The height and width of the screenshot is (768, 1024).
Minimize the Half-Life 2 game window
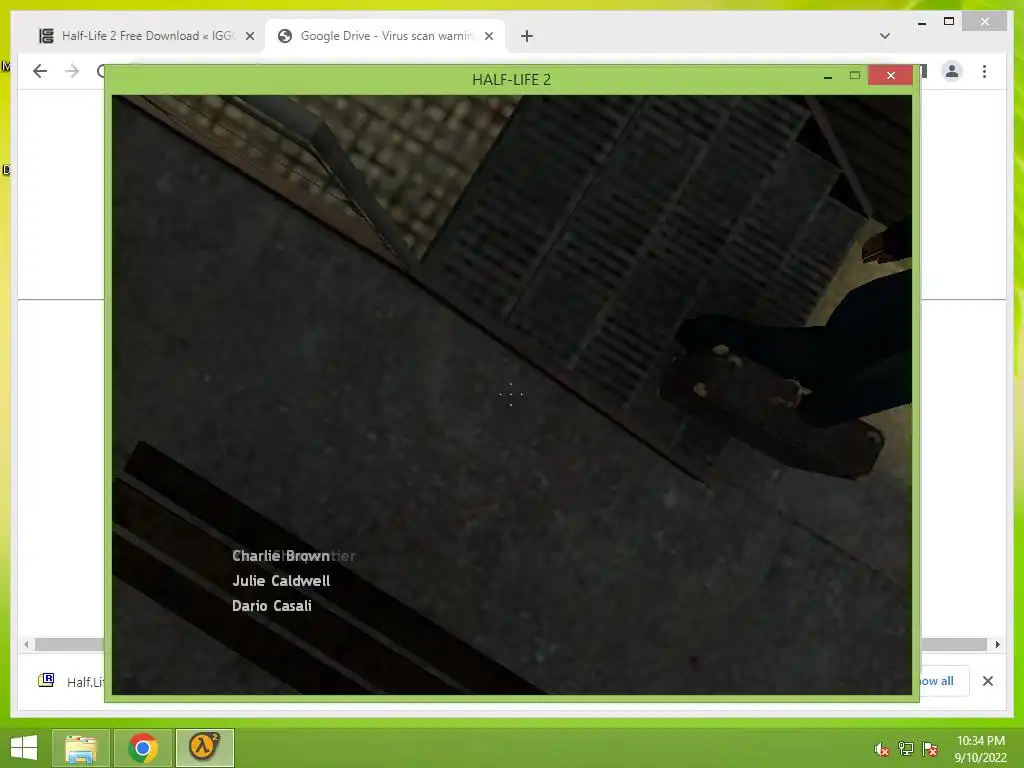click(828, 76)
